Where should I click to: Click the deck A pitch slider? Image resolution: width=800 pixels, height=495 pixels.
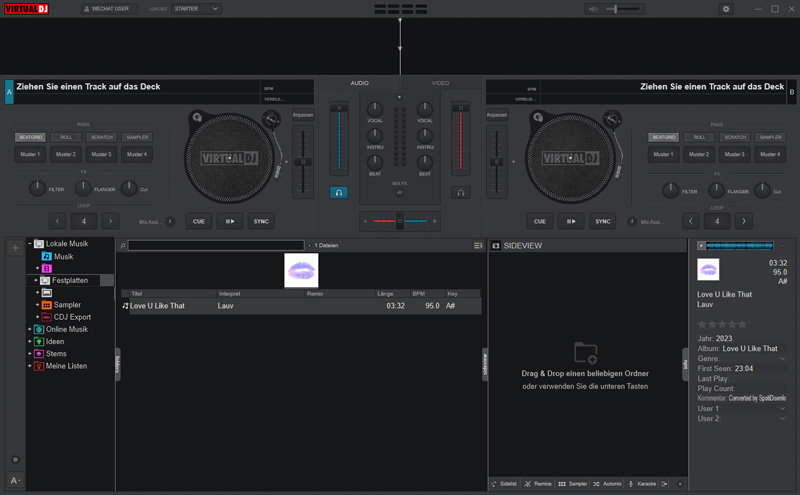(303, 162)
